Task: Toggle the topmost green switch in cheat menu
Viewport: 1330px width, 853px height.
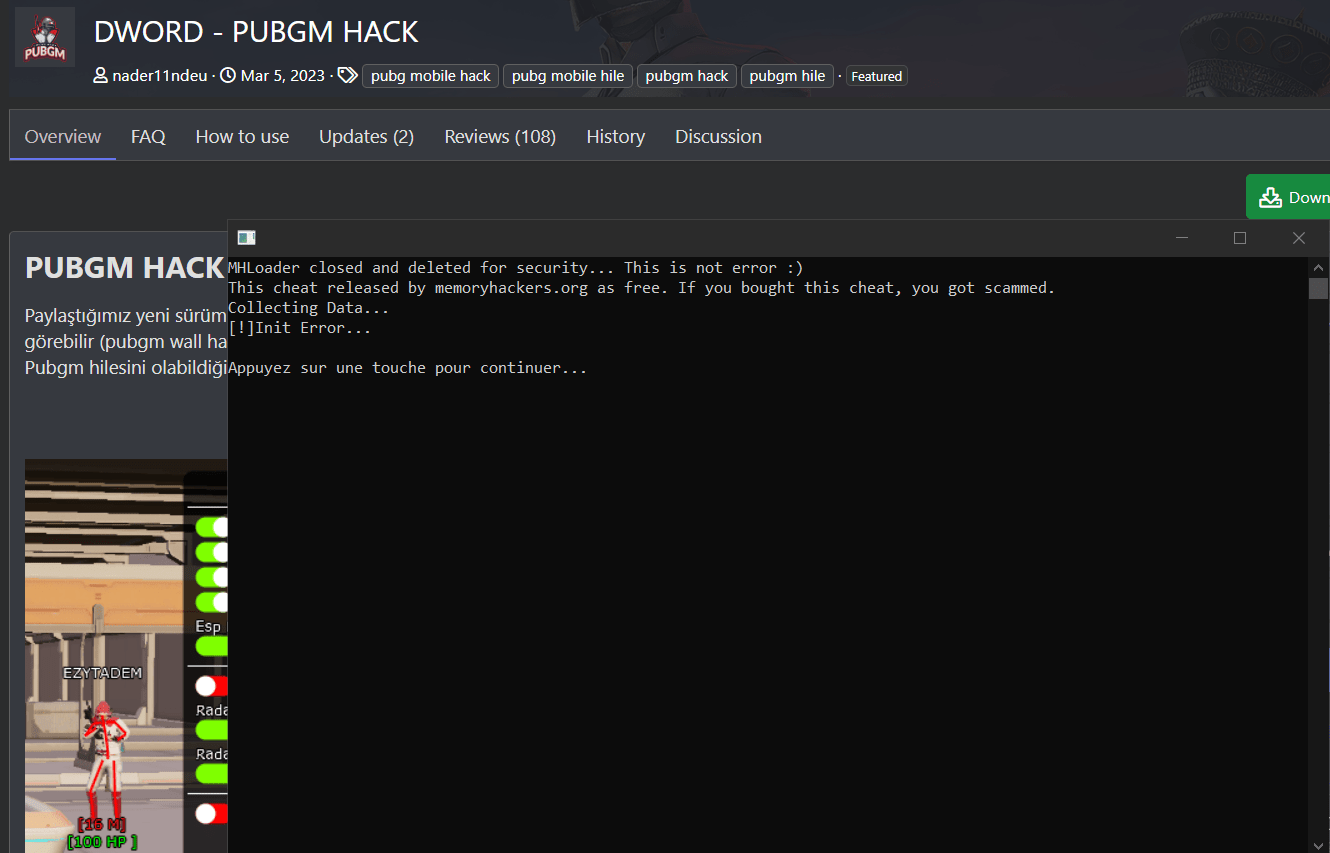Action: (x=212, y=527)
